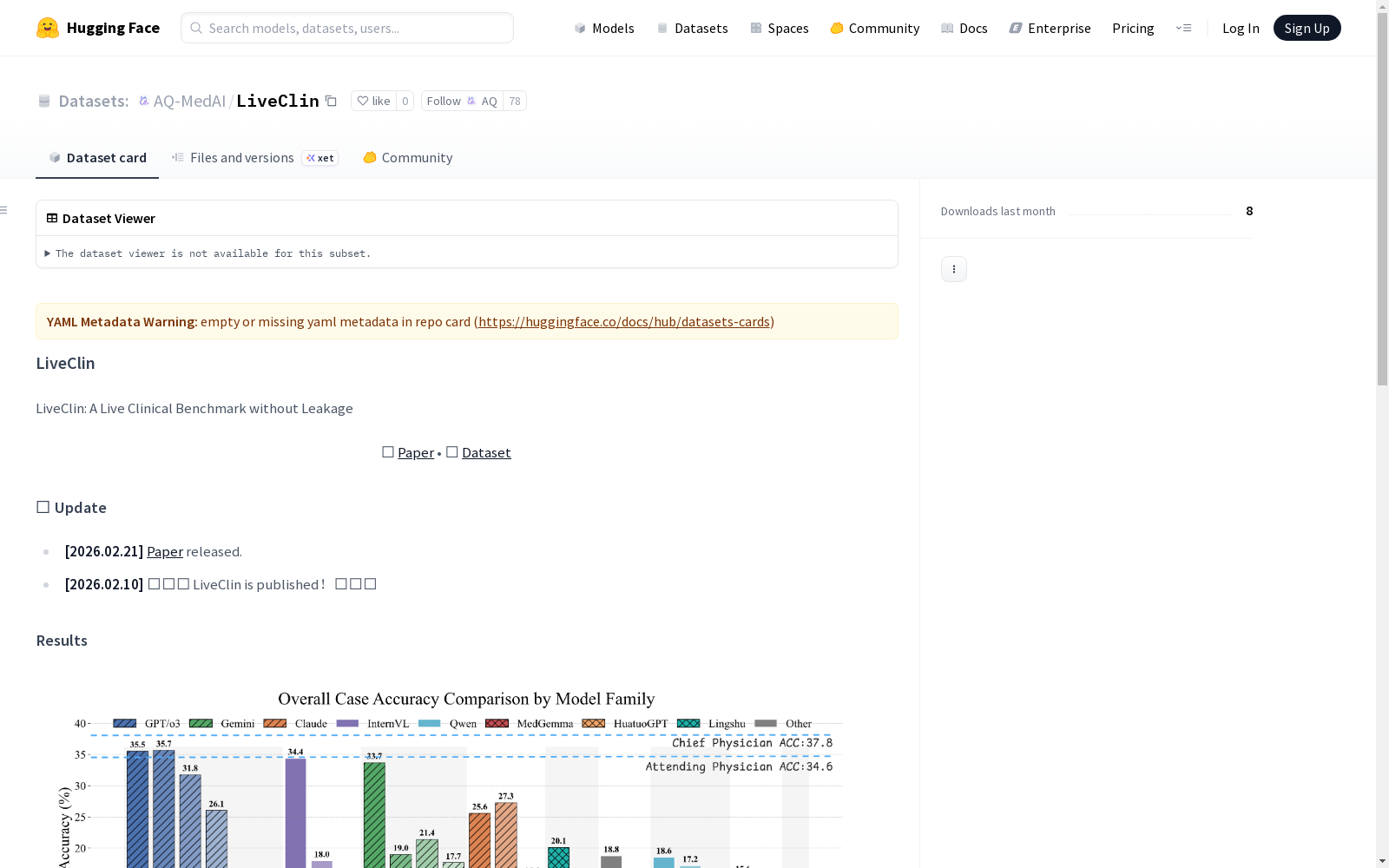This screenshot has height=868, width=1389.
Task: Click the "YAML Metadata Warning:" text
Action: click(x=122, y=321)
